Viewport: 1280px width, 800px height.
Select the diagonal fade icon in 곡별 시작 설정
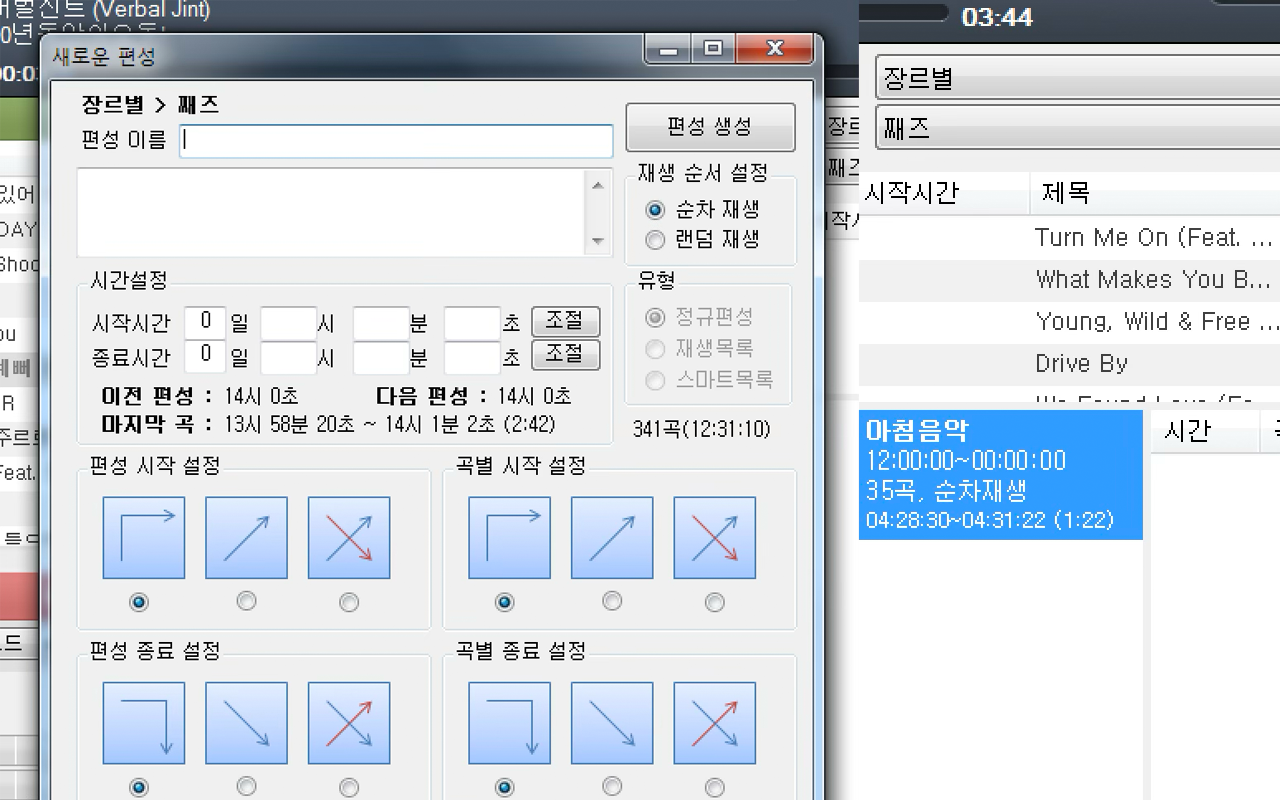click(611, 537)
